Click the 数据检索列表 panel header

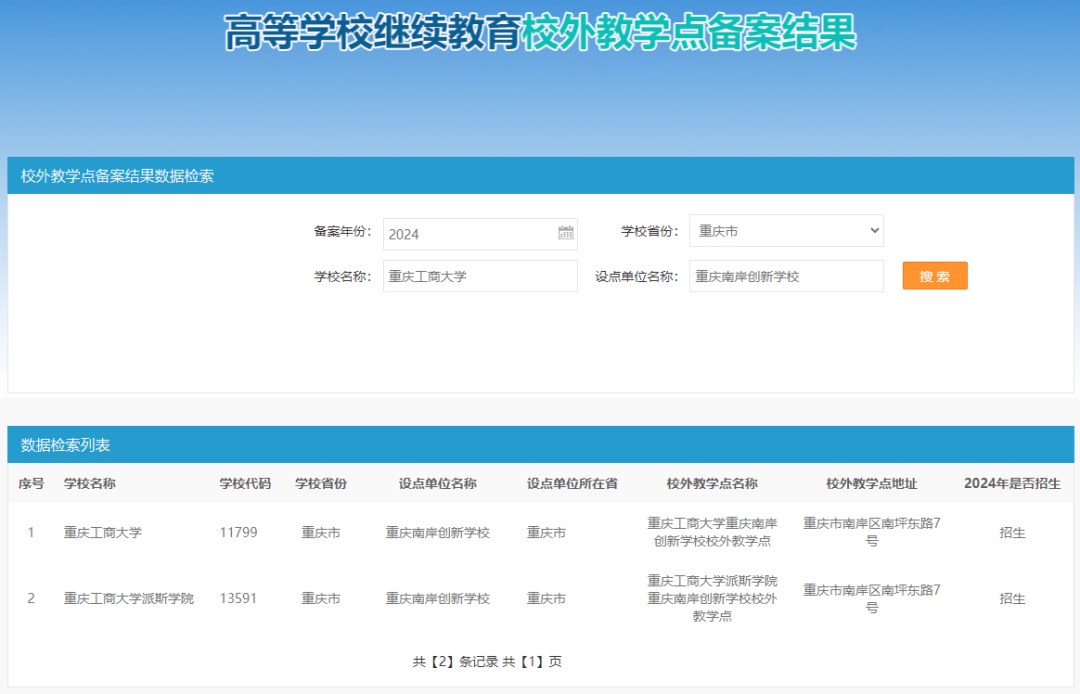coord(66,445)
